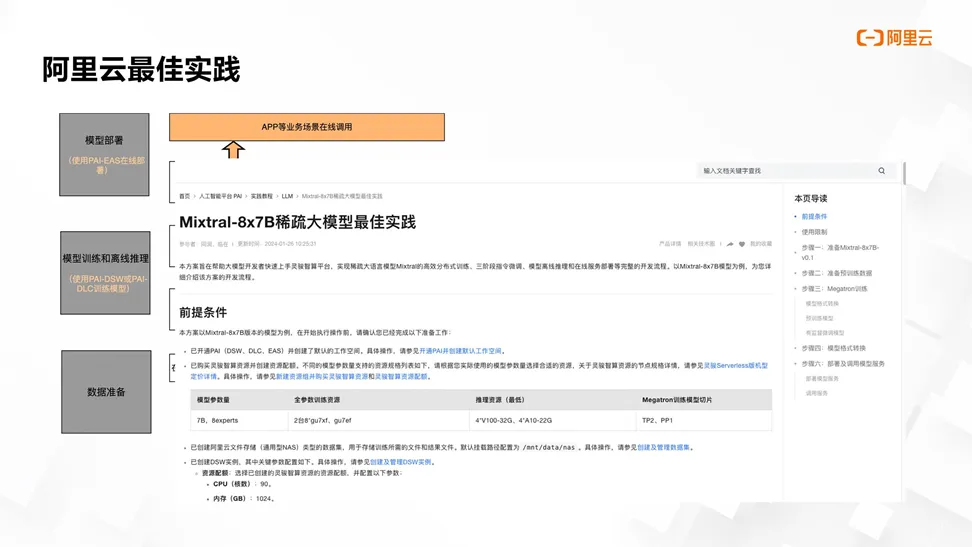
Task: Jump to 步骤六：部署及调用模型服务
Action: (x=842, y=364)
